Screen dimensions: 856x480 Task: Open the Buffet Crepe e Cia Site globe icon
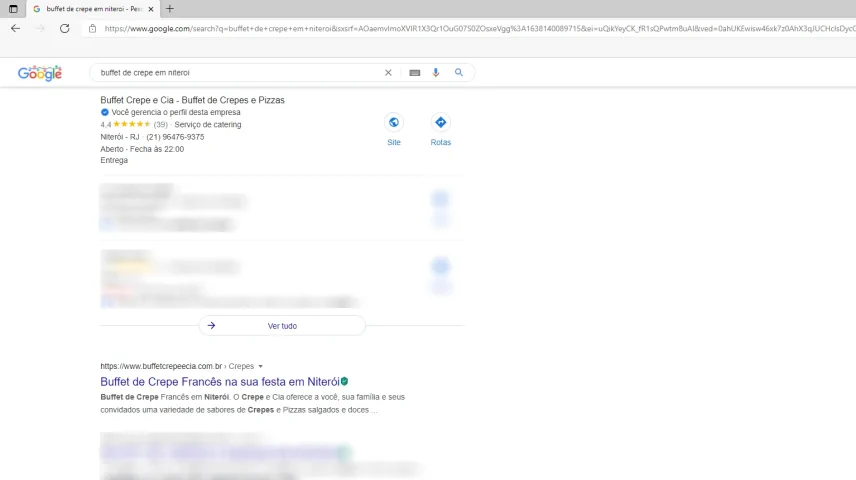(x=394, y=123)
